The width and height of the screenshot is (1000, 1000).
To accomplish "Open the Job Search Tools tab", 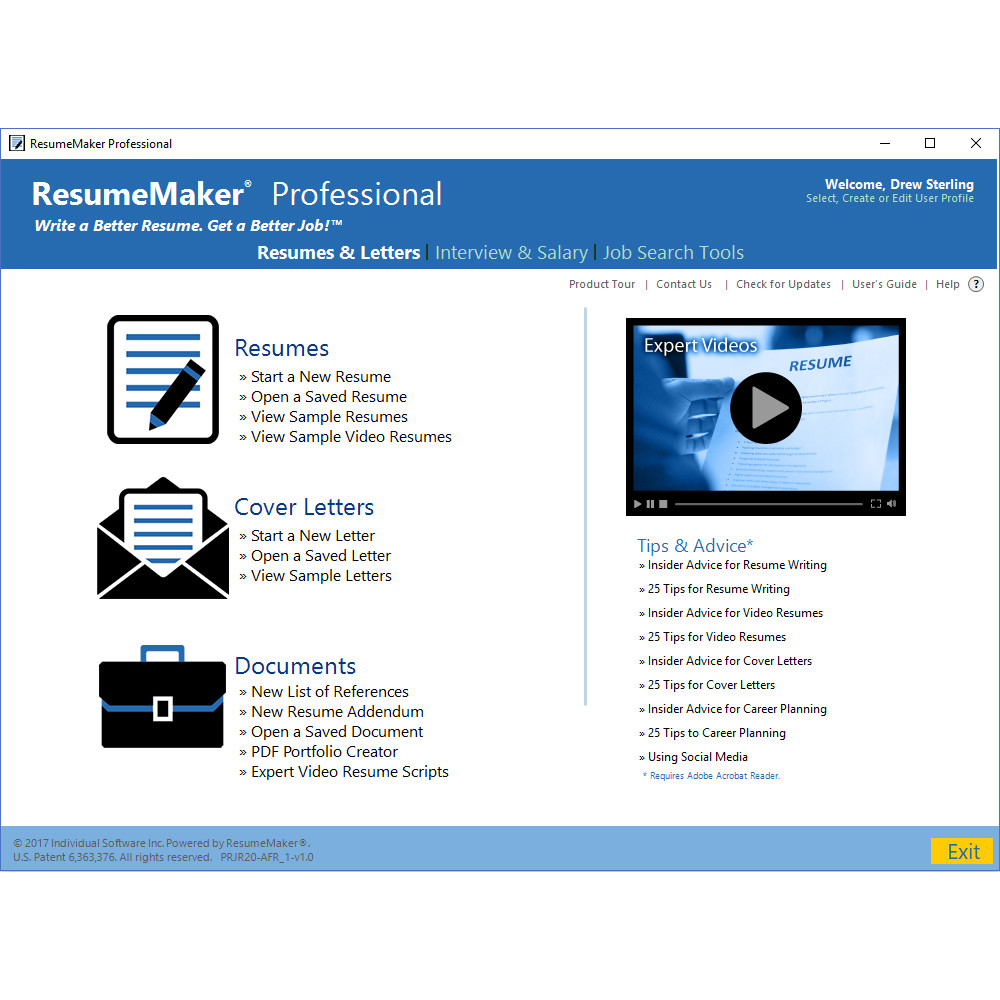I will pyautogui.click(x=673, y=253).
